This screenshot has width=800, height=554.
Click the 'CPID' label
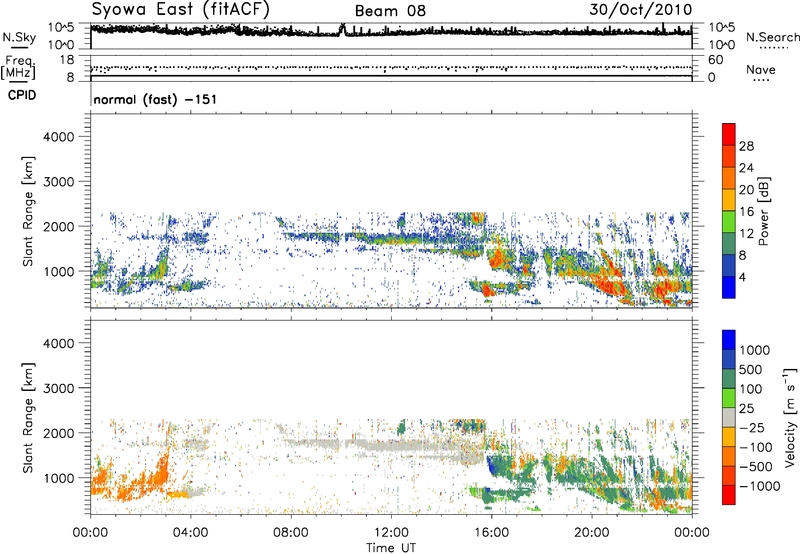[22, 95]
